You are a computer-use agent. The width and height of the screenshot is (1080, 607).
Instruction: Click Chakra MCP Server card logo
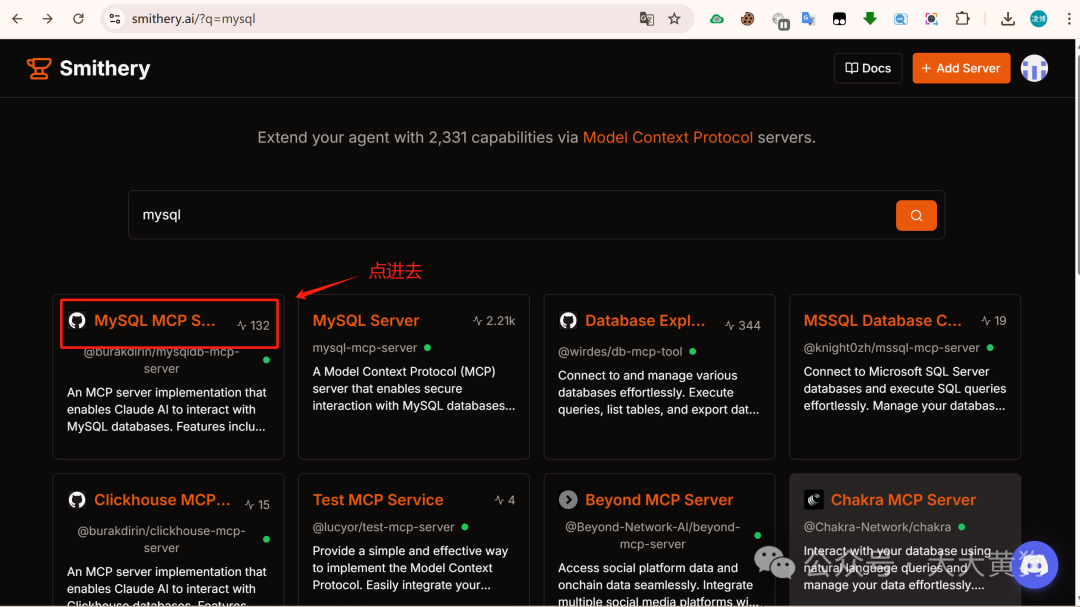pos(813,500)
